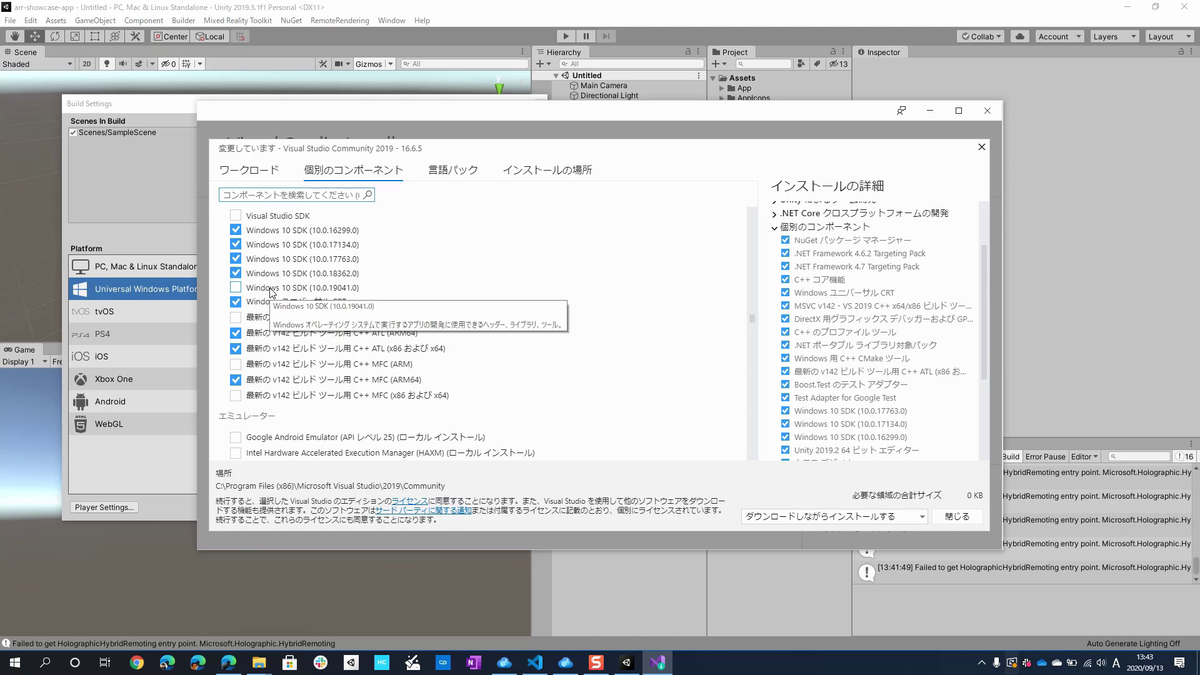Image resolution: width=1200 pixels, height=675 pixels.
Task: Toggle scene lighting bulb icon
Action: pos(108,64)
